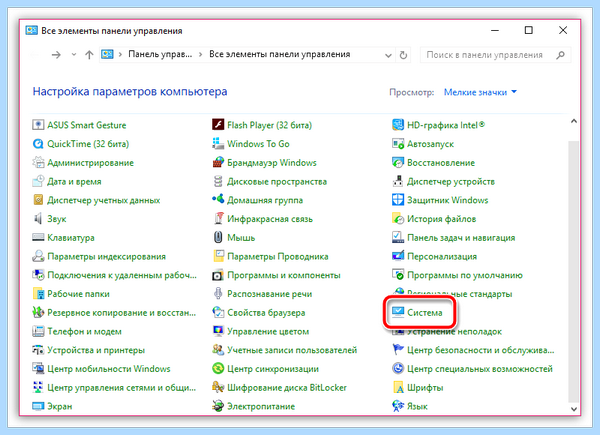Image resolution: width=600 pixels, height=435 pixels.
Task: Click the Мышь mouse icon
Action: tap(218, 238)
